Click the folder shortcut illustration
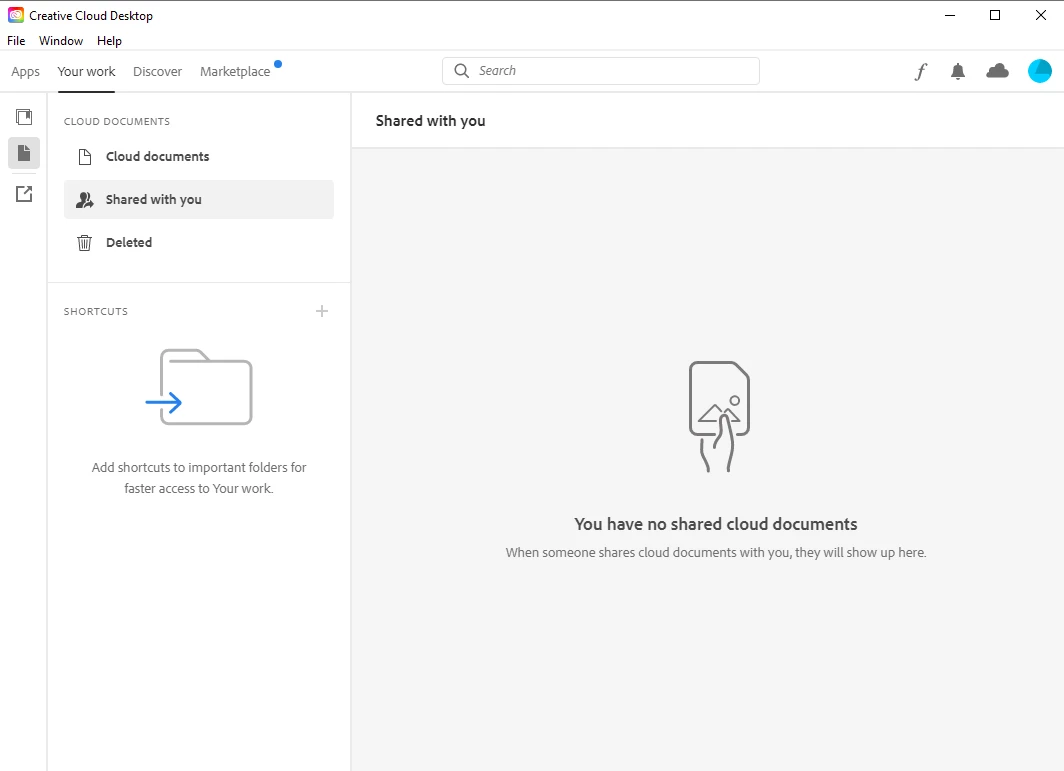 tap(199, 387)
